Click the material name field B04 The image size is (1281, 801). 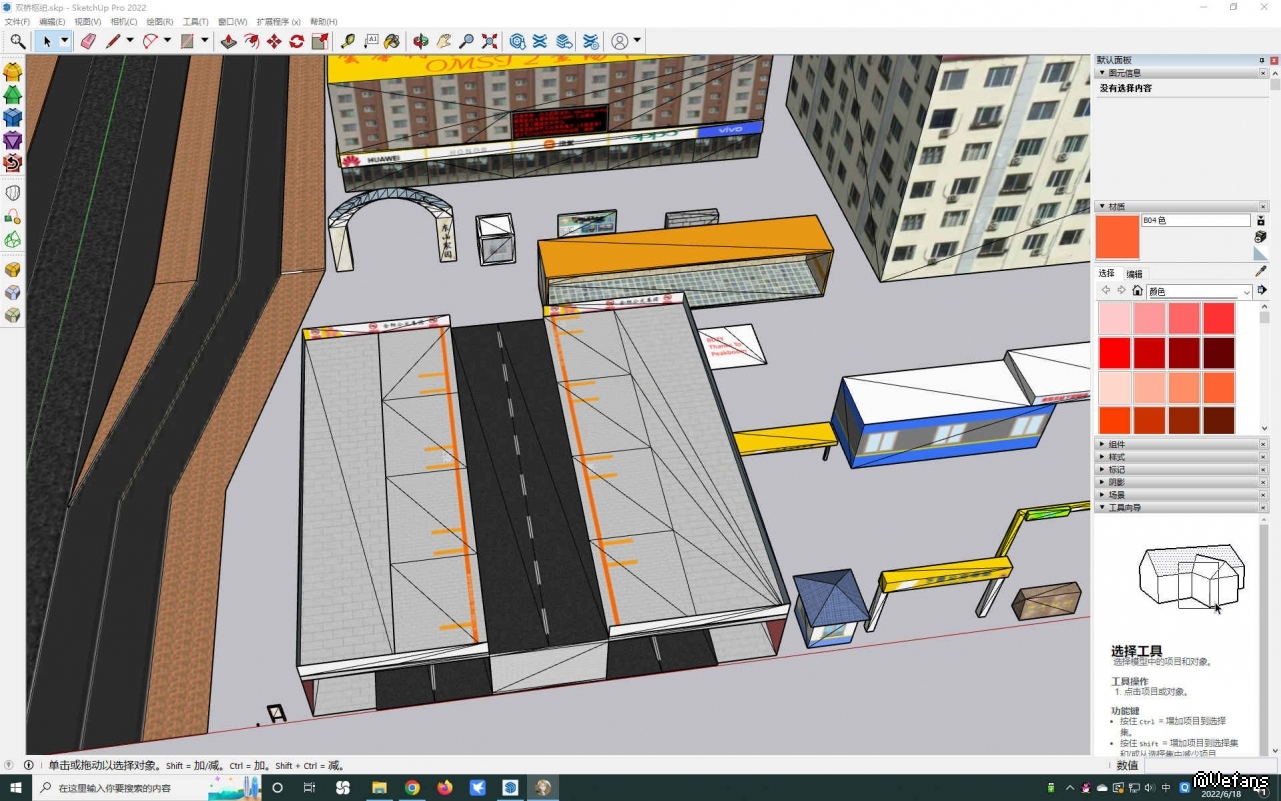pos(1195,220)
